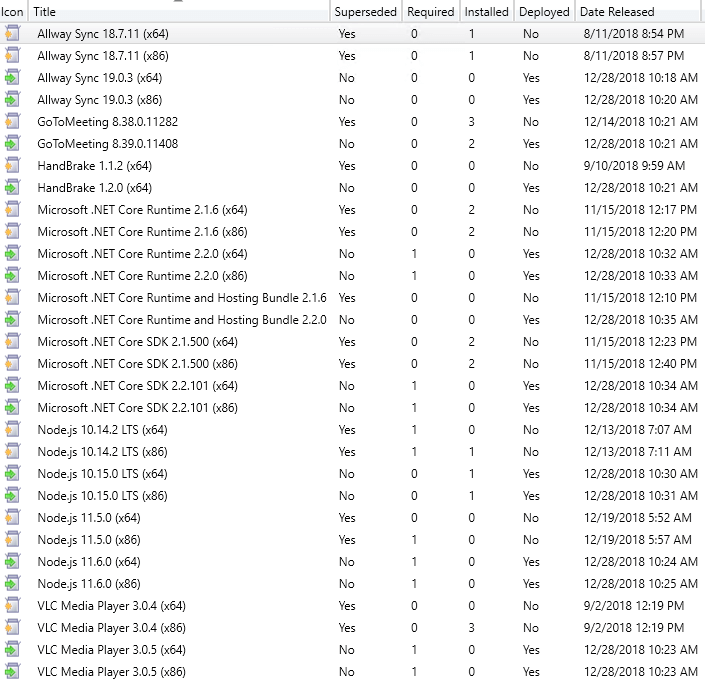Click the icon for VLC Media Player 3.0.4 (x64)

pos(13,606)
